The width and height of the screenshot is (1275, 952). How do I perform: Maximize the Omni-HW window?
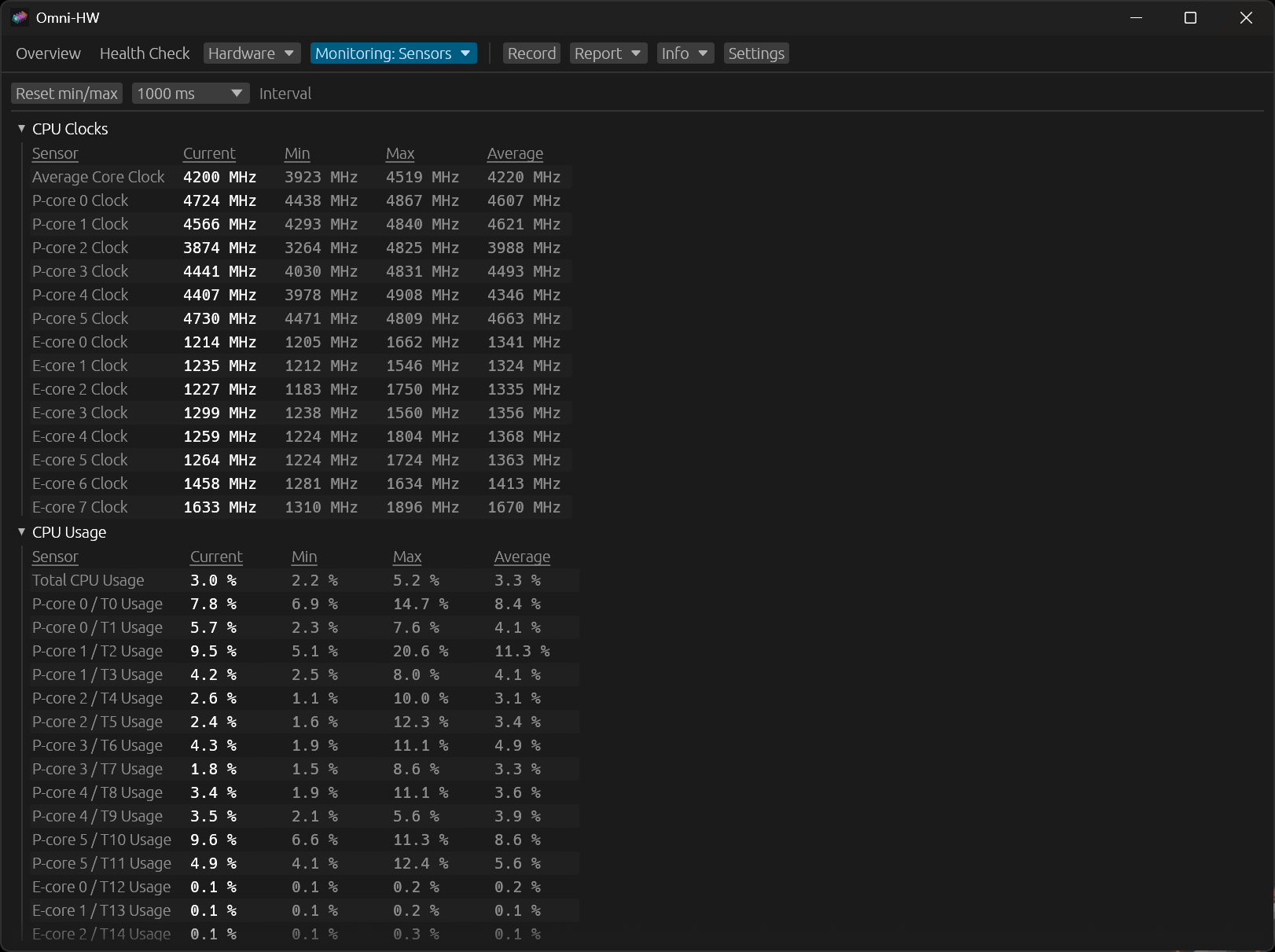1190,17
